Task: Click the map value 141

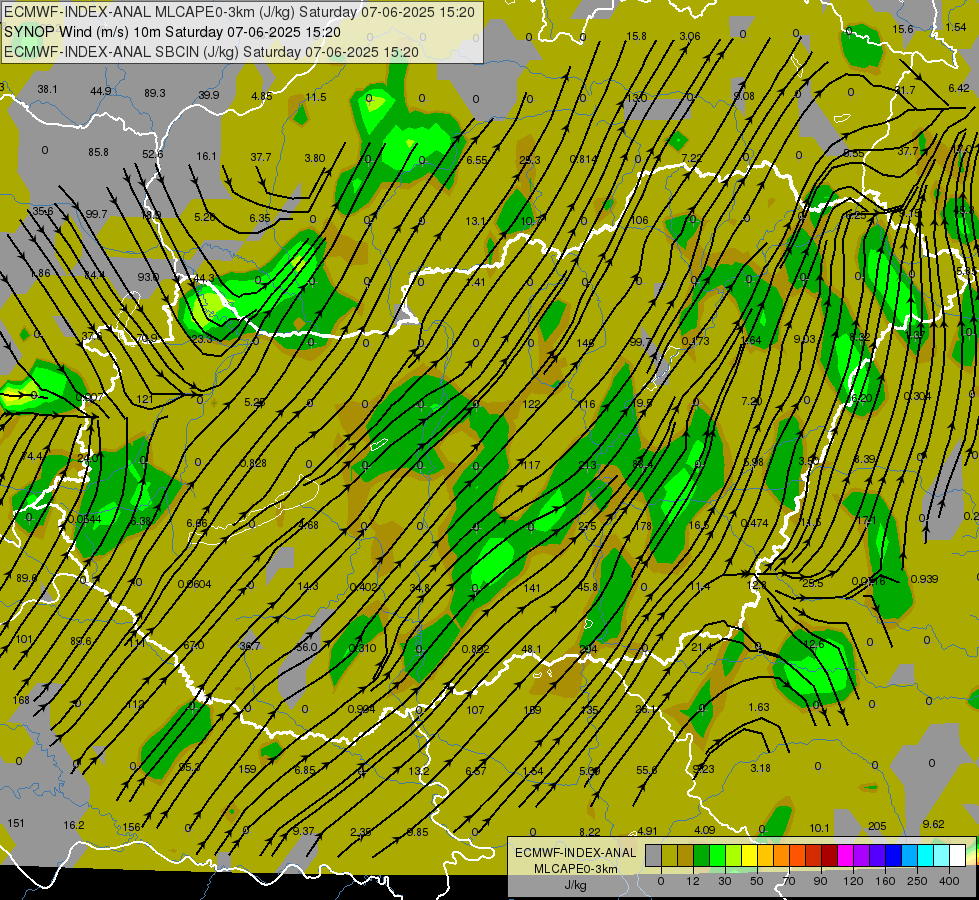Action: 532,588
